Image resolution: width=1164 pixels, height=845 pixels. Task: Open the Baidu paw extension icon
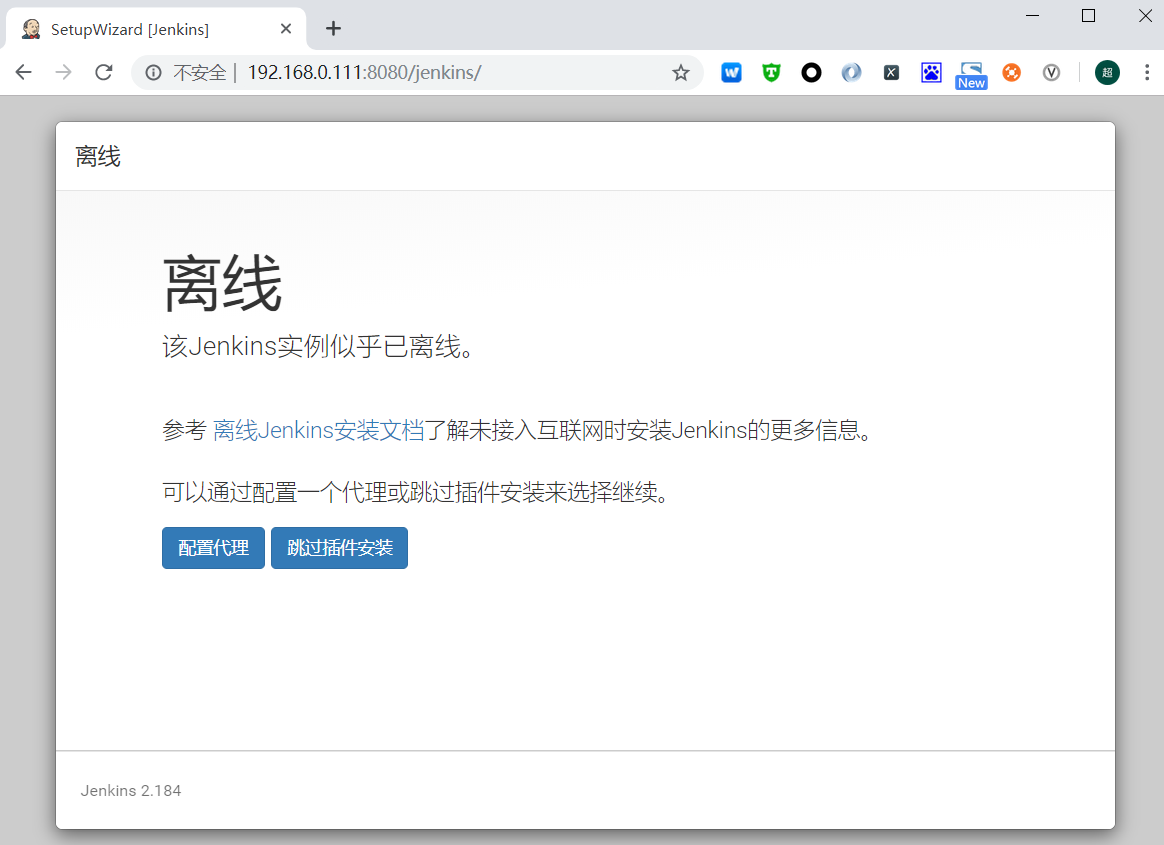pos(931,72)
